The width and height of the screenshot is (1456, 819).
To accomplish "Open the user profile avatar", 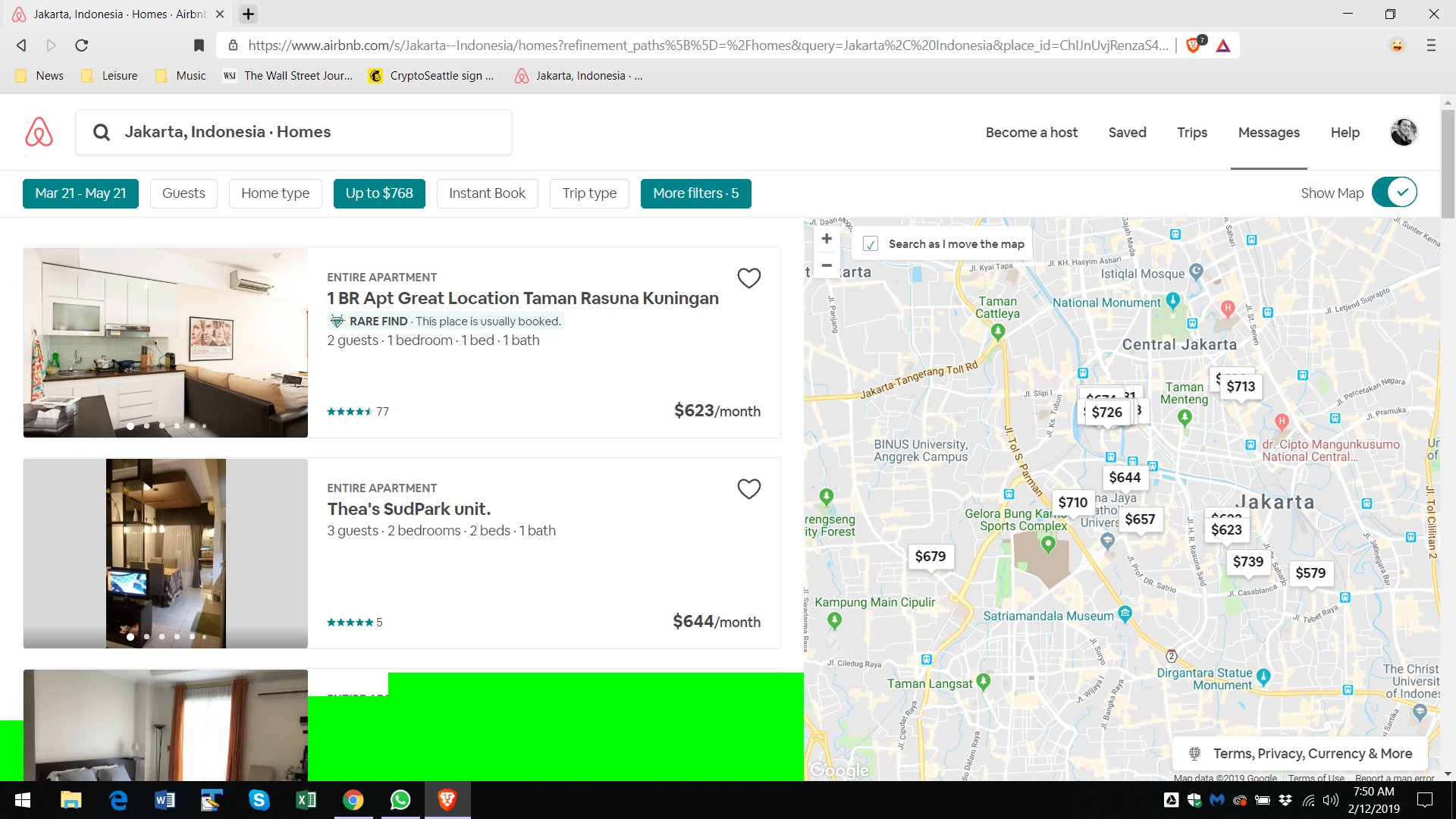I will point(1403,132).
